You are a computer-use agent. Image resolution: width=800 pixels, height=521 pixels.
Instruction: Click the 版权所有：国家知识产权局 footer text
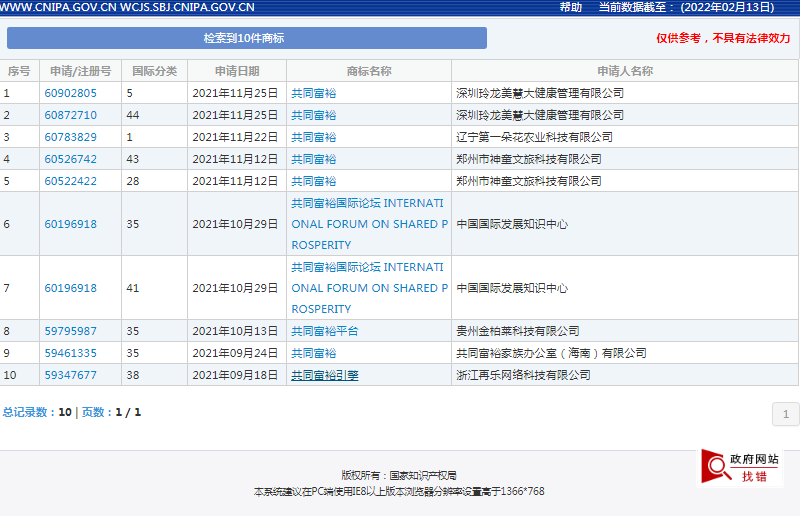[x=398, y=476]
